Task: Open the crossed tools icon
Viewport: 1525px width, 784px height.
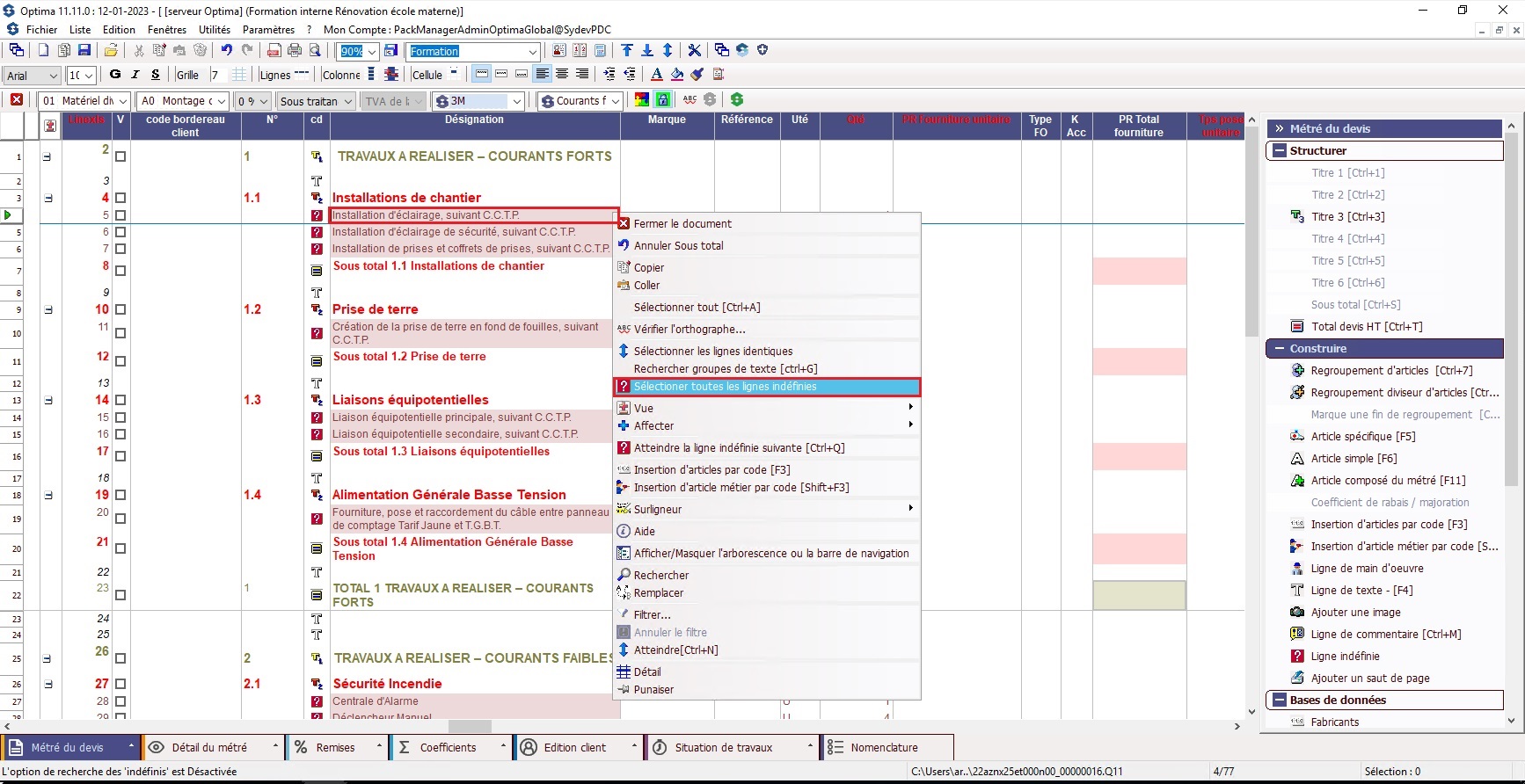Action: [694, 51]
